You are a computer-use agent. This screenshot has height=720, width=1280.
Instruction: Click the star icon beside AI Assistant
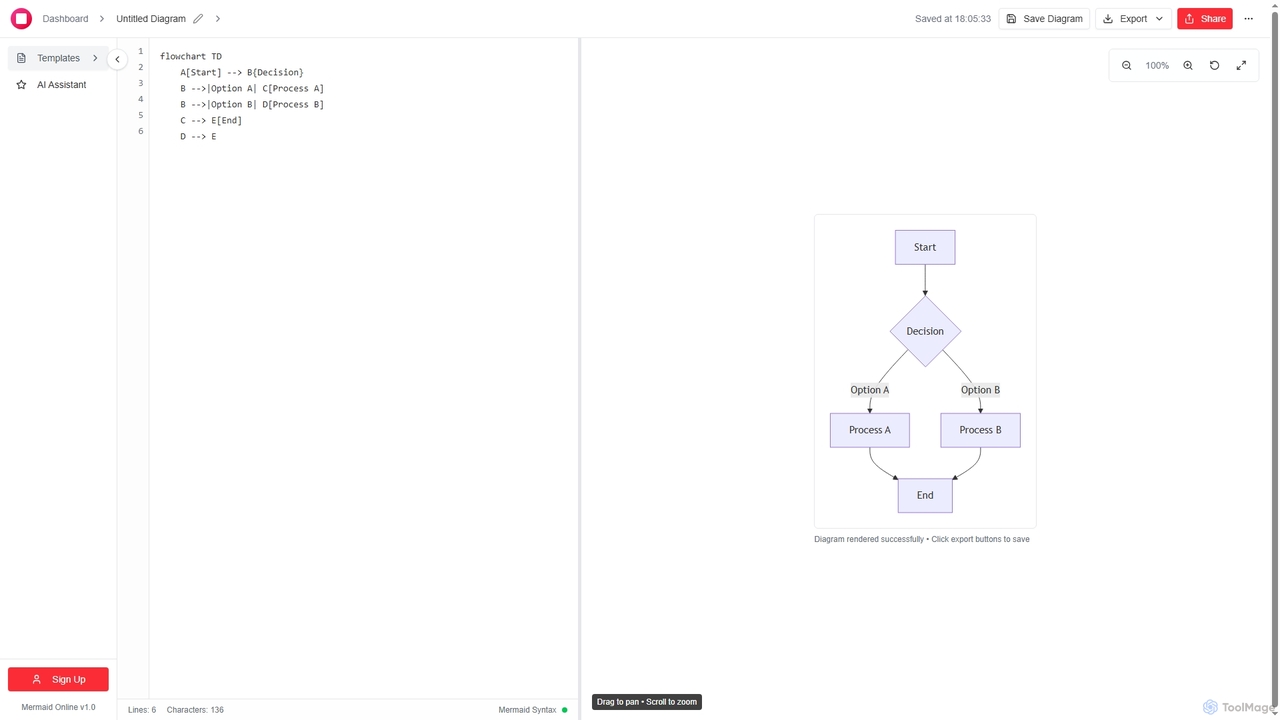21,85
